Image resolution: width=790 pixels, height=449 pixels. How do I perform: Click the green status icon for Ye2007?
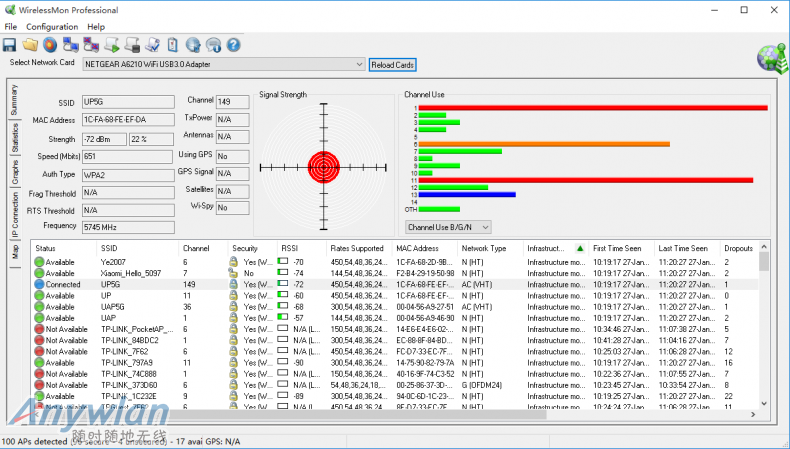pyautogui.click(x=39, y=262)
